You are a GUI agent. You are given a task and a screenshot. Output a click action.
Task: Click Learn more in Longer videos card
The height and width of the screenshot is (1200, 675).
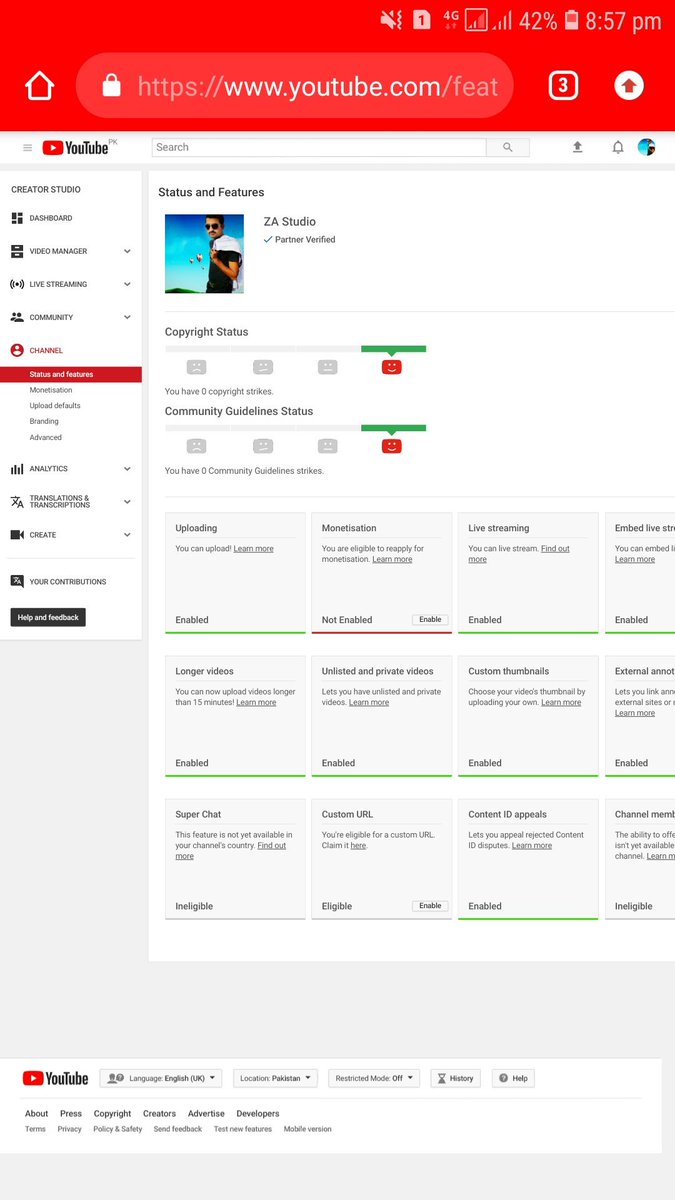256,703
